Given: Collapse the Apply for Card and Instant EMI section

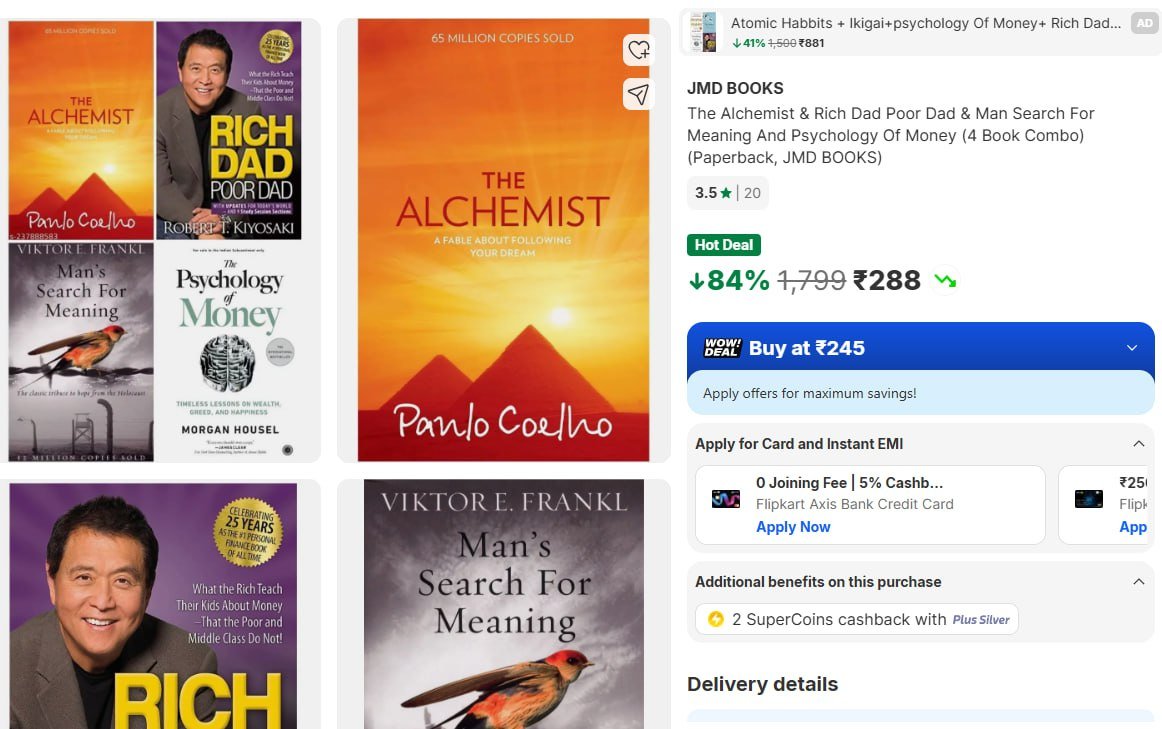Looking at the screenshot, I should pos(1138,444).
